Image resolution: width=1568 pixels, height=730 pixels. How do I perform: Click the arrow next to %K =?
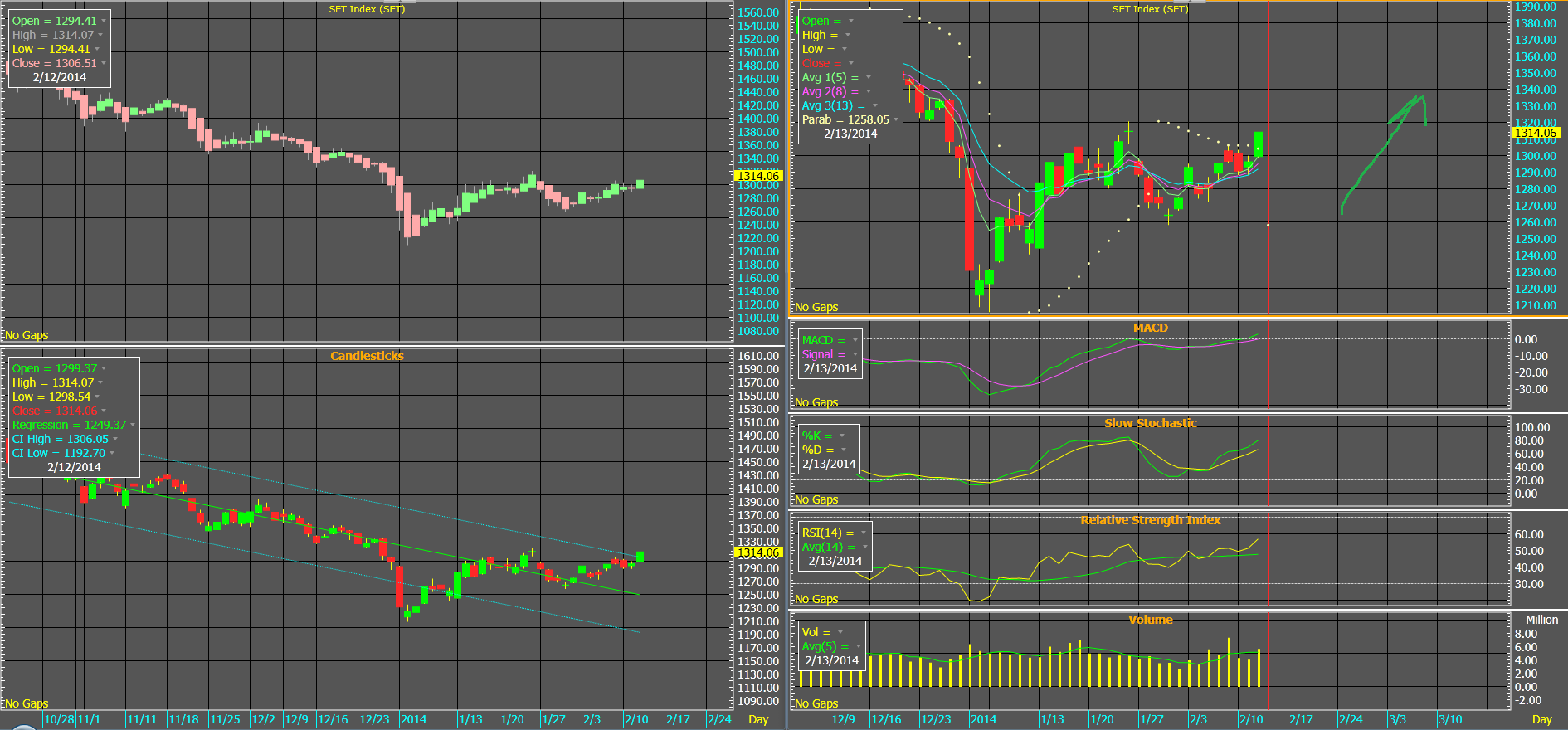[842, 436]
